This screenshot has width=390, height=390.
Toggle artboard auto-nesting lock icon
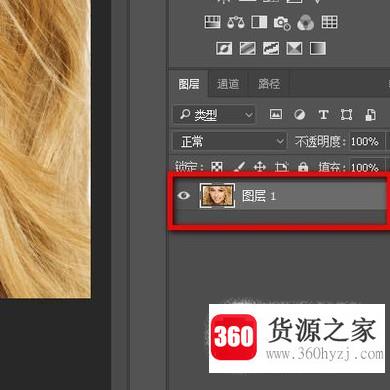click(282, 167)
